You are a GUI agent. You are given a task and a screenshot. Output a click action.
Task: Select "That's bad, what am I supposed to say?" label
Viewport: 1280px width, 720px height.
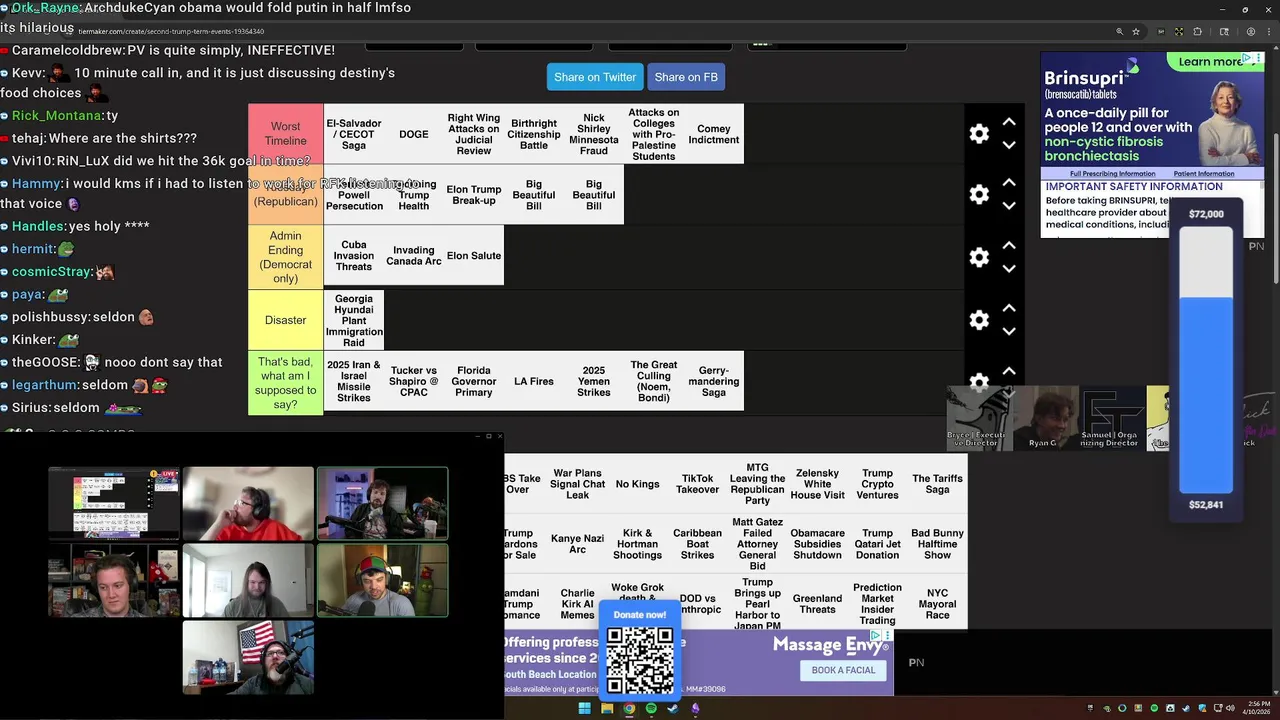(x=286, y=383)
